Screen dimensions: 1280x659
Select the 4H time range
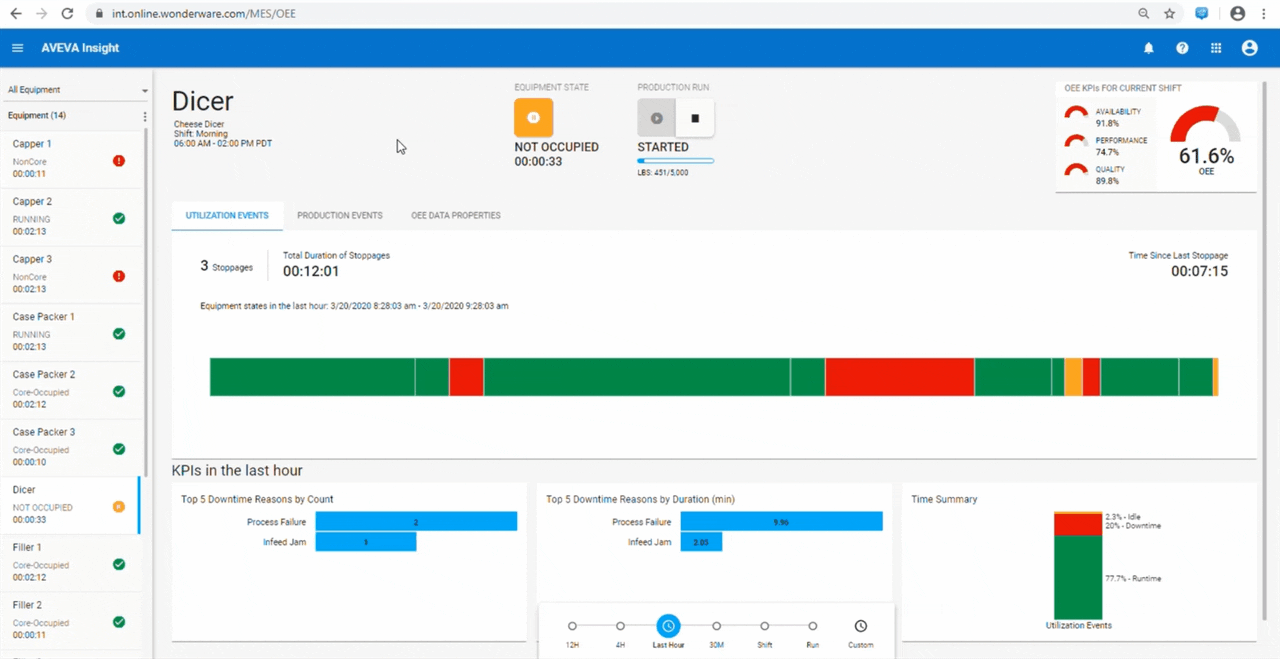[x=620, y=626]
